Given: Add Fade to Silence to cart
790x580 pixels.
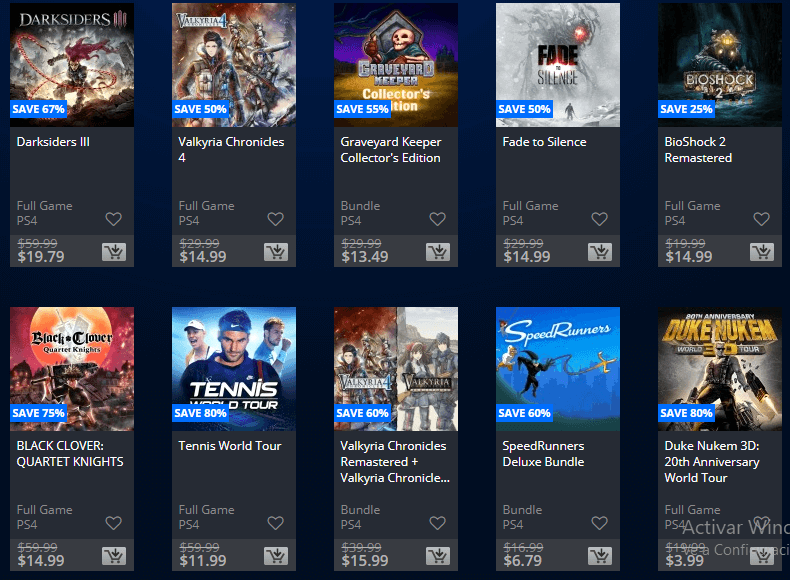Looking at the screenshot, I should tap(600, 251).
